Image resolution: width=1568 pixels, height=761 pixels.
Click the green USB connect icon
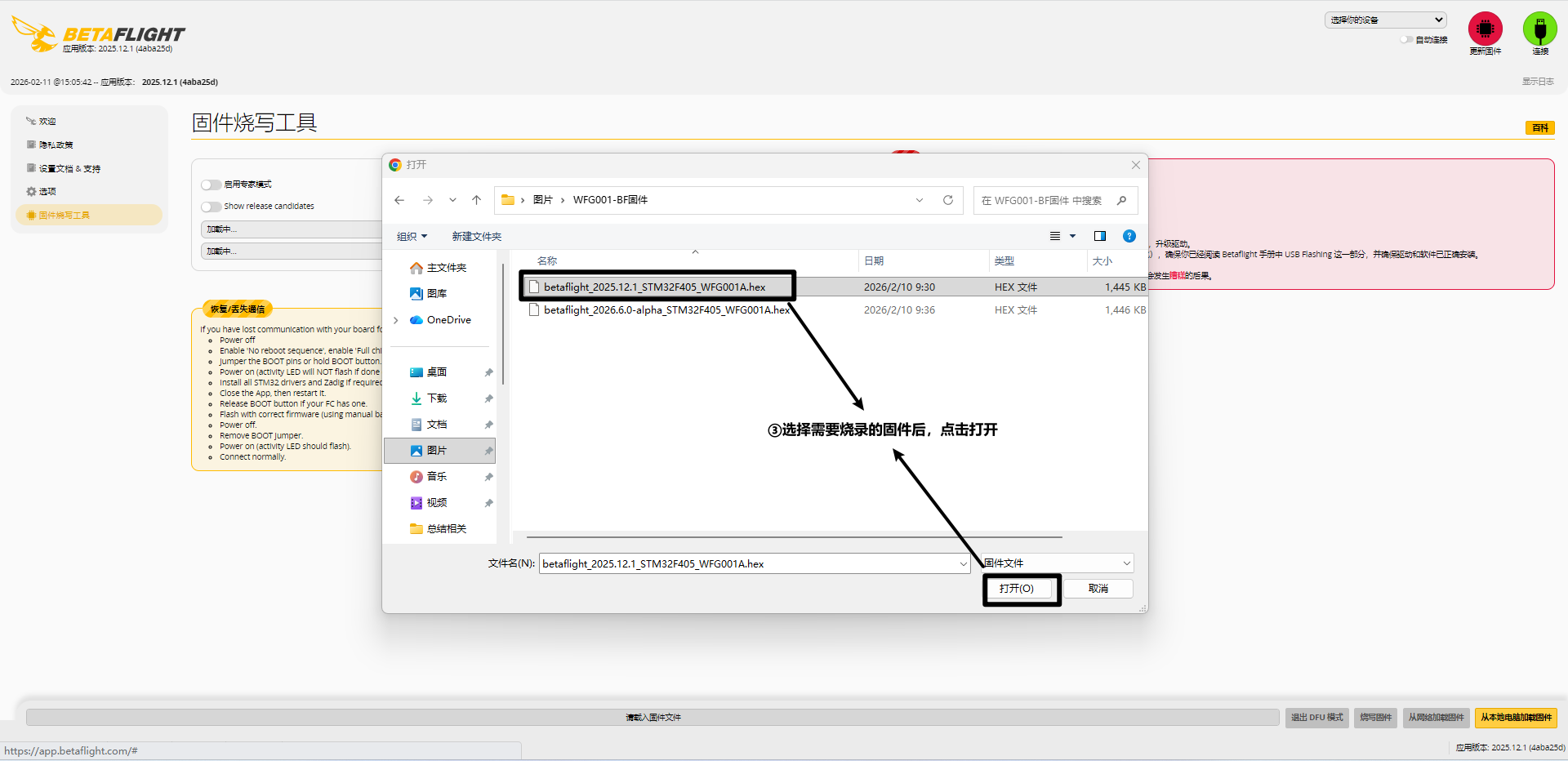(1539, 29)
